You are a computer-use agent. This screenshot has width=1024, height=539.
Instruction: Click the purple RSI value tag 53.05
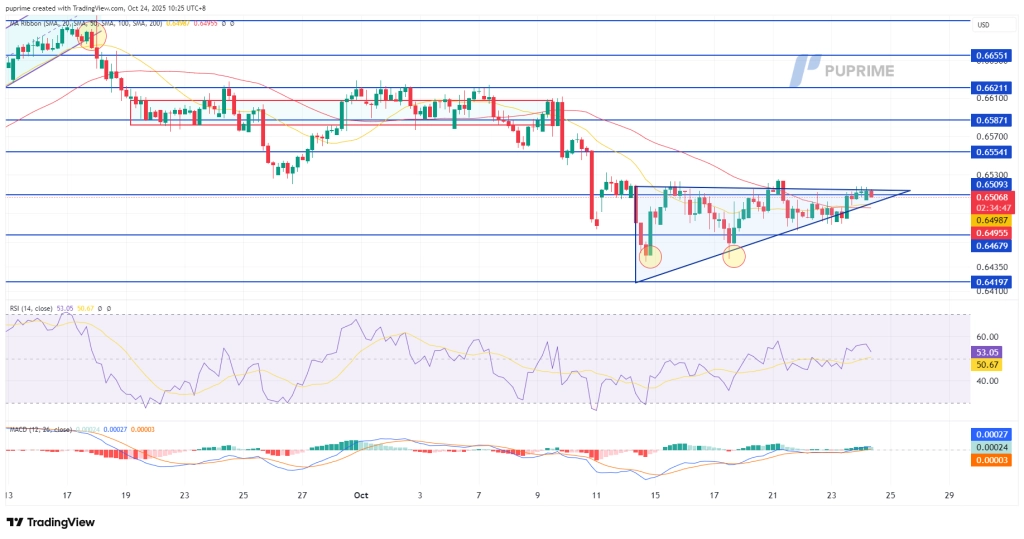coord(994,353)
